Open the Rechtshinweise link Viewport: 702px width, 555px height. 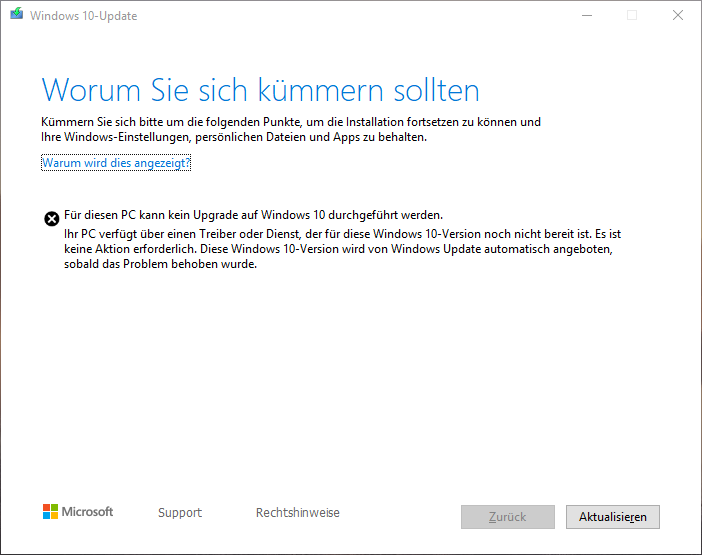298,512
